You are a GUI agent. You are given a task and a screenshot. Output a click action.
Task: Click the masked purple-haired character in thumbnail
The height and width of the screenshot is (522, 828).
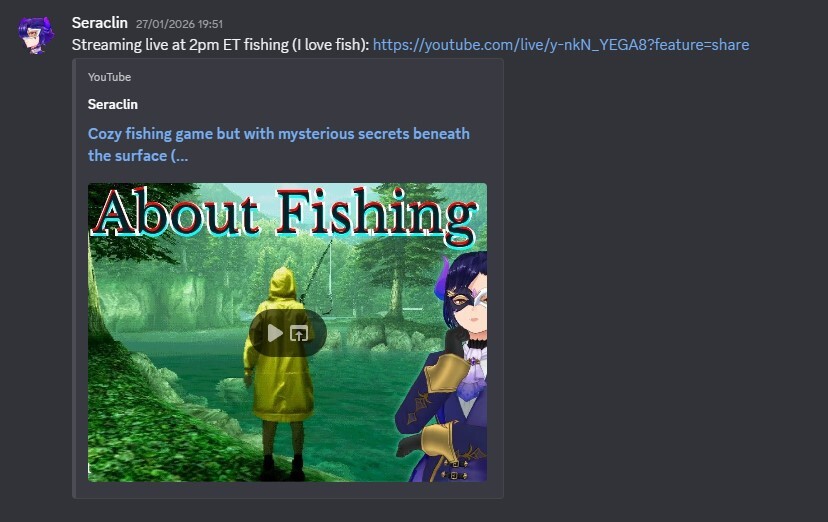click(x=449, y=369)
